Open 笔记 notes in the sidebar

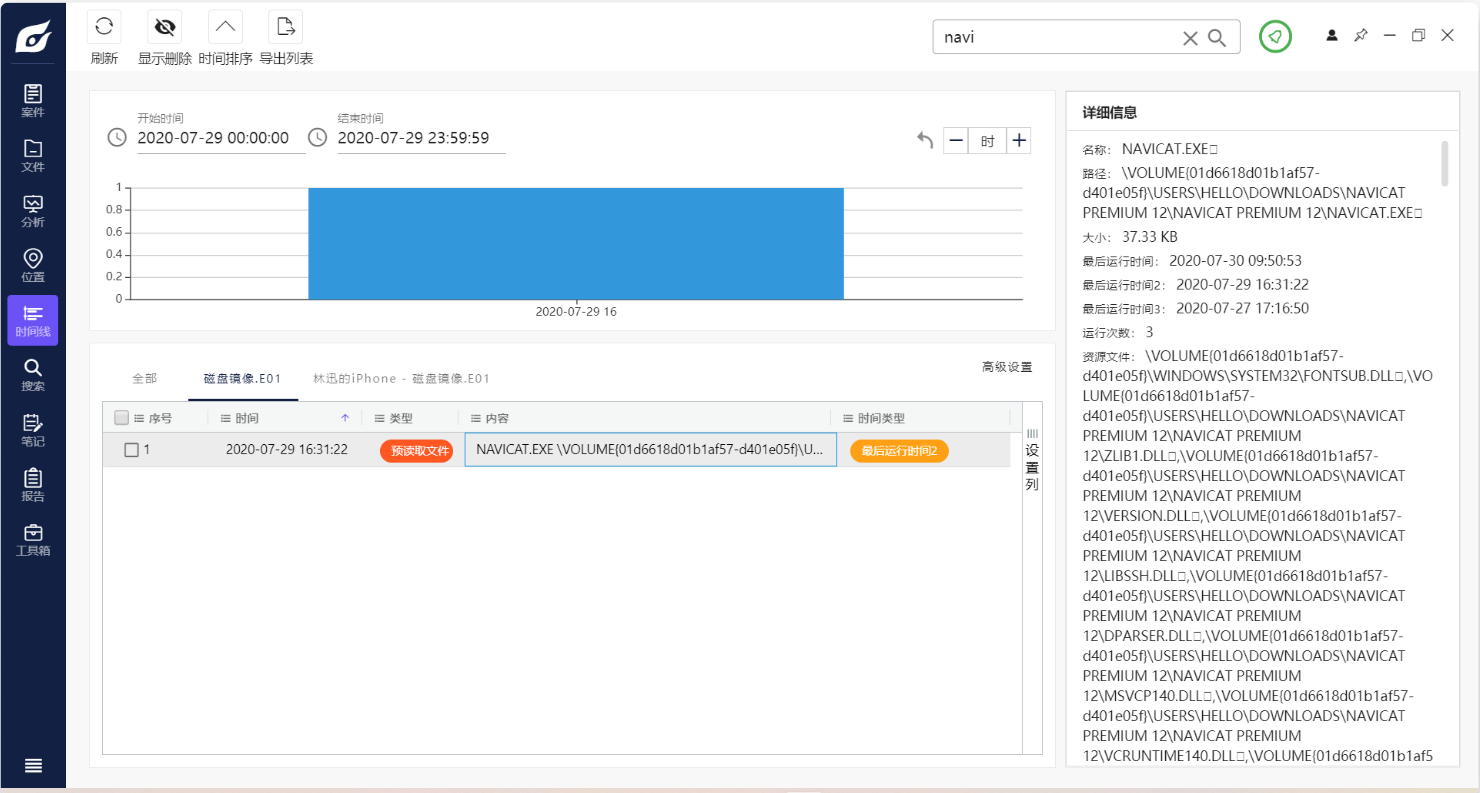(33, 430)
